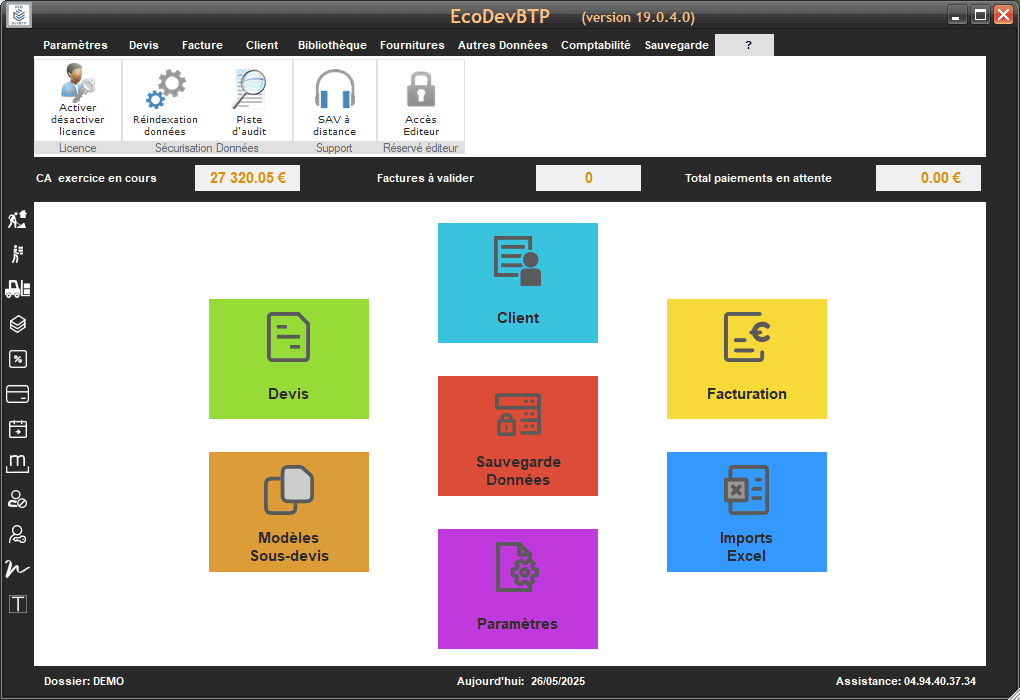Open Réindexation données gears icon

coord(165,100)
